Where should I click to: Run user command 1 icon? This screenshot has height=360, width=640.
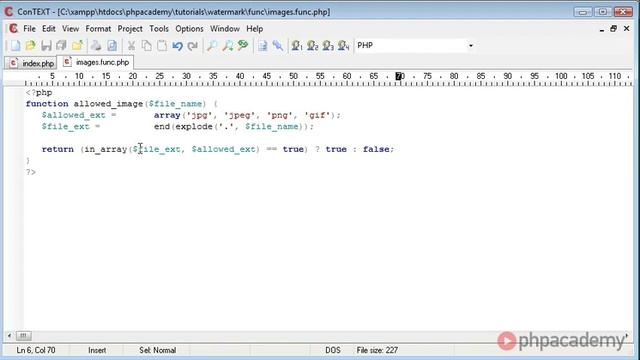(297, 45)
